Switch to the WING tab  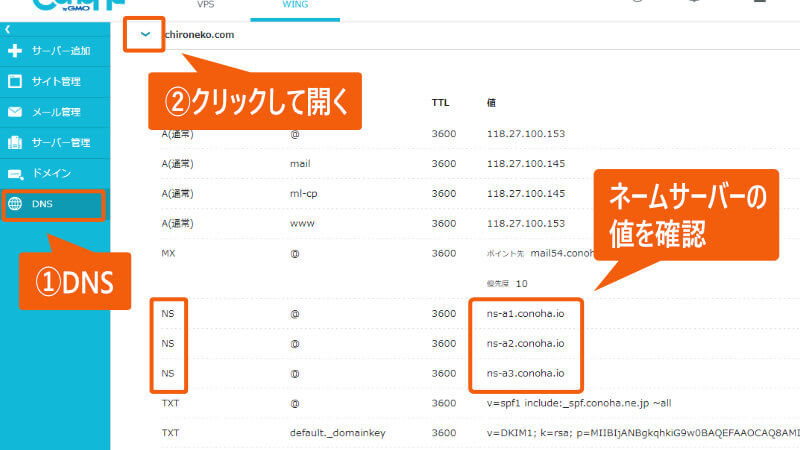295,5
